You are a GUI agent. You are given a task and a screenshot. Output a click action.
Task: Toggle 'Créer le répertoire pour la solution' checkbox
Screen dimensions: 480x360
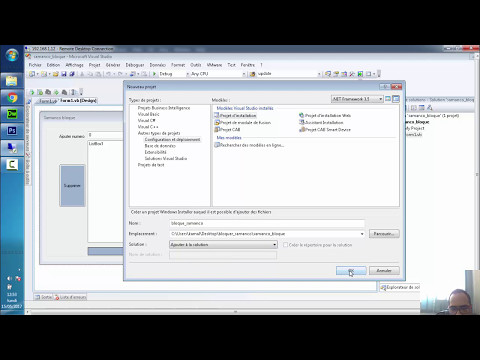click(x=286, y=245)
